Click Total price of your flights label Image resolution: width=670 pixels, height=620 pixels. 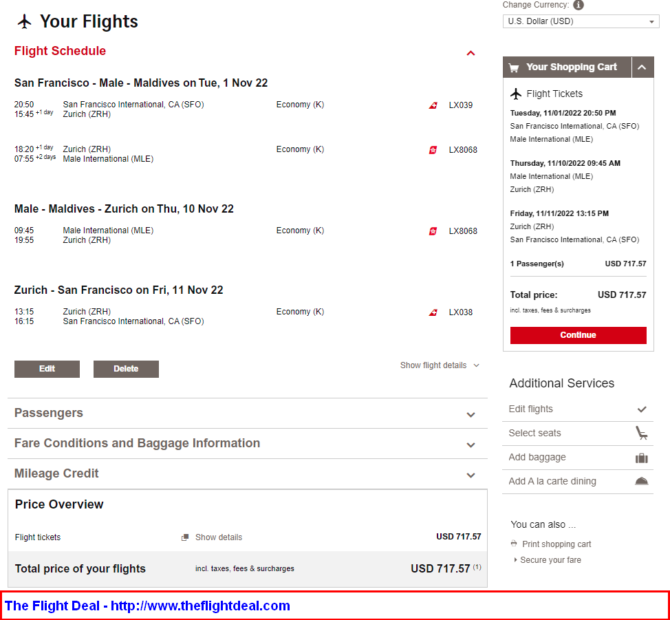[80, 569]
